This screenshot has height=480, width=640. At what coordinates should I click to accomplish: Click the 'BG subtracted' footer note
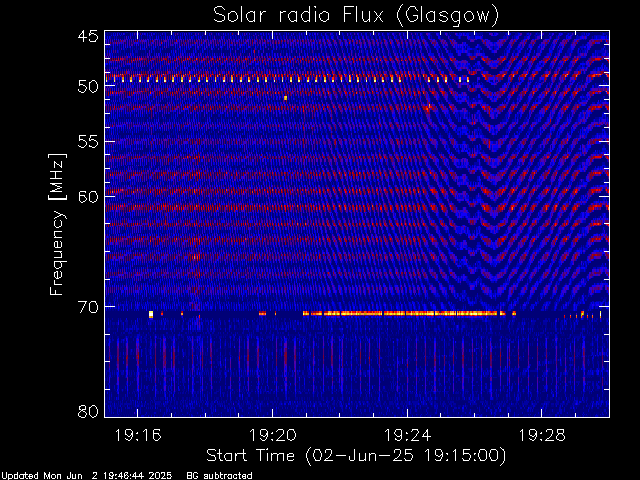tap(219, 476)
